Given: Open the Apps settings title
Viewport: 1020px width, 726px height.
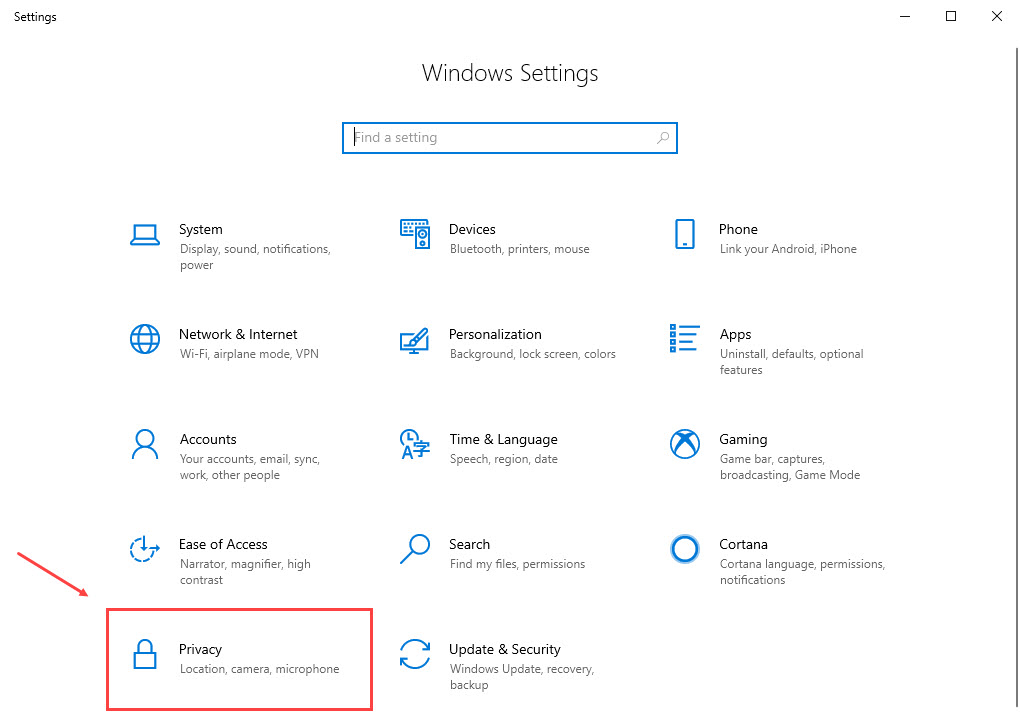Looking at the screenshot, I should 735,334.
